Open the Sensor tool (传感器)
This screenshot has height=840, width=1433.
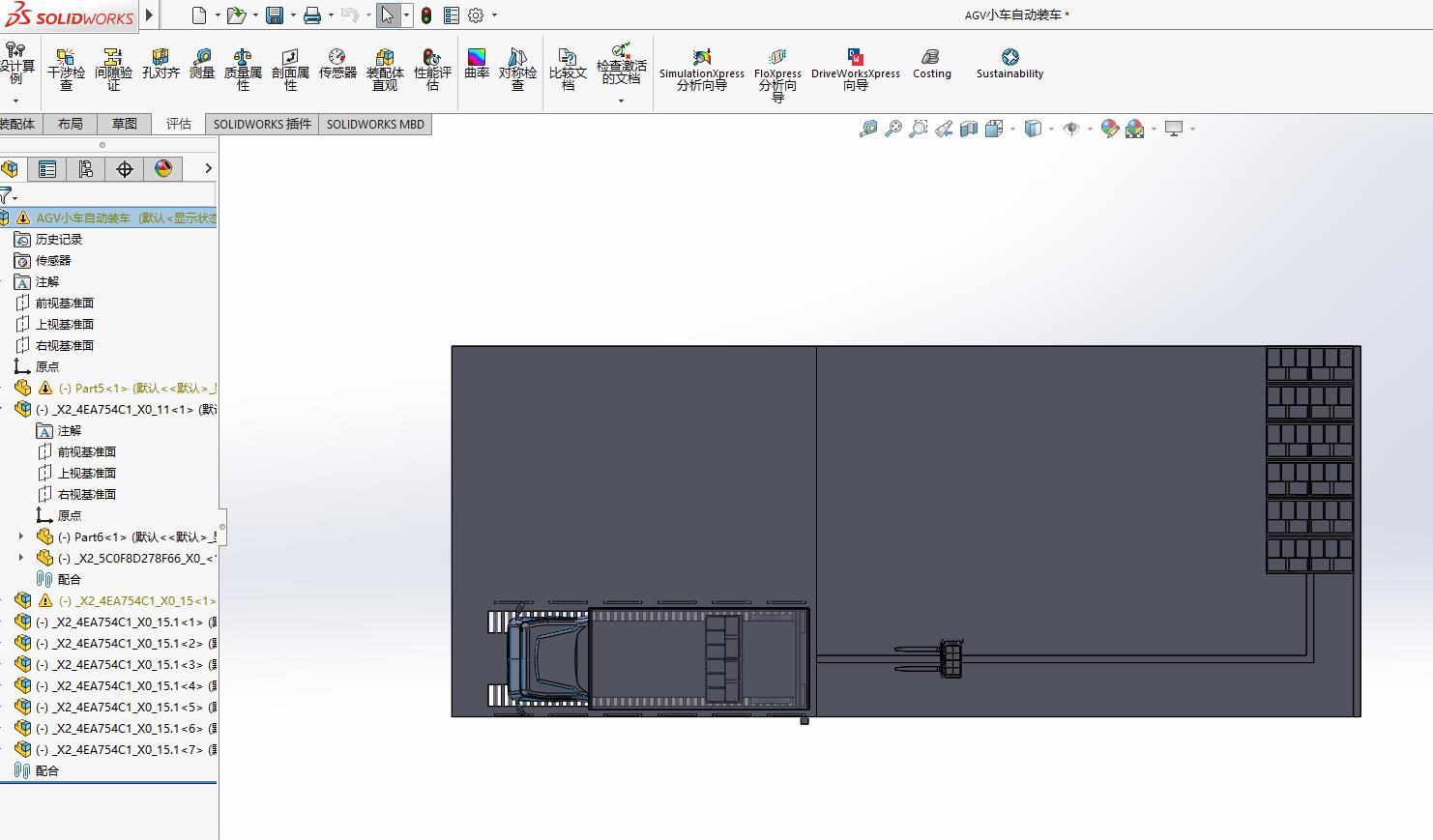click(x=337, y=65)
